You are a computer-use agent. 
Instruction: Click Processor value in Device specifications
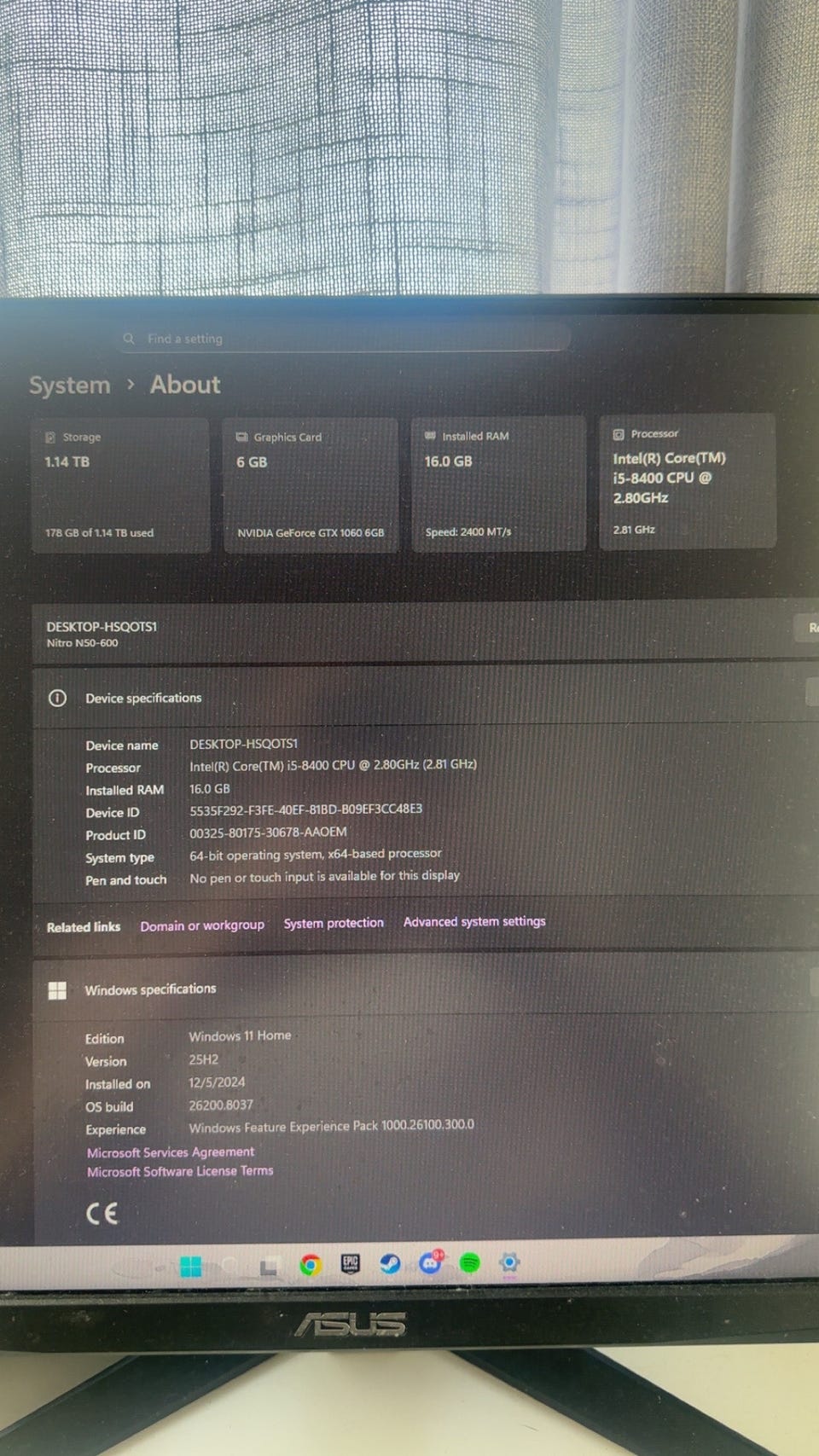(x=333, y=765)
